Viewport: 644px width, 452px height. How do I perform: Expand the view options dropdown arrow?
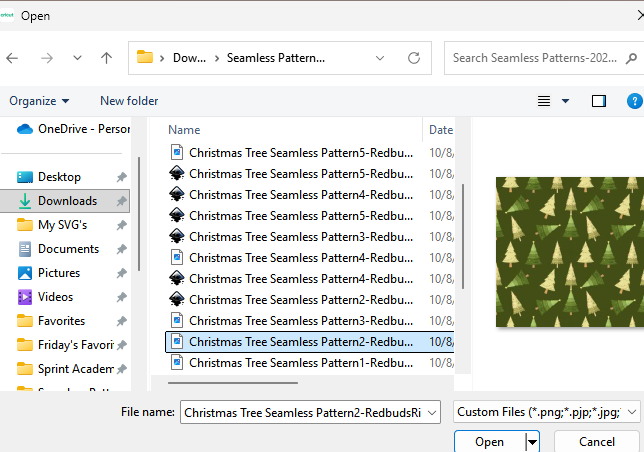click(x=566, y=101)
